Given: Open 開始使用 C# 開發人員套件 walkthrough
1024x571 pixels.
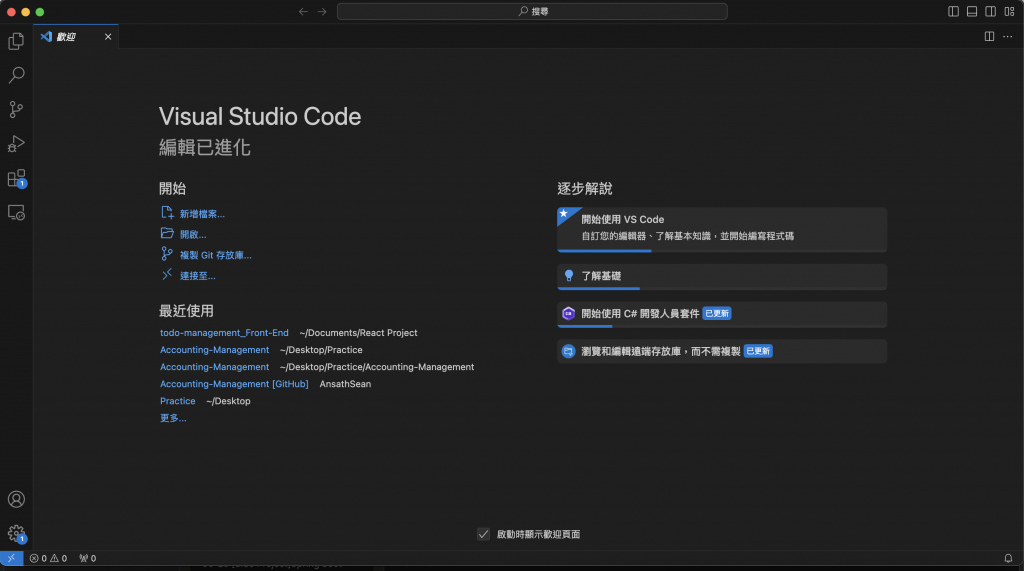Looking at the screenshot, I should [x=722, y=314].
